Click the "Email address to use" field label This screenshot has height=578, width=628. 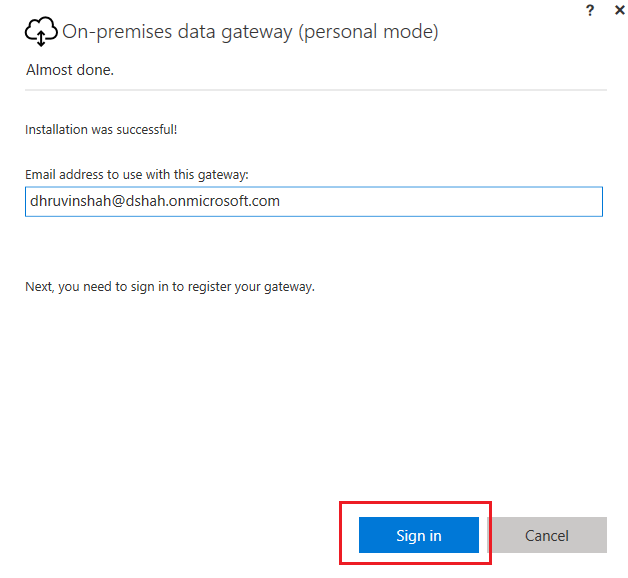136,174
